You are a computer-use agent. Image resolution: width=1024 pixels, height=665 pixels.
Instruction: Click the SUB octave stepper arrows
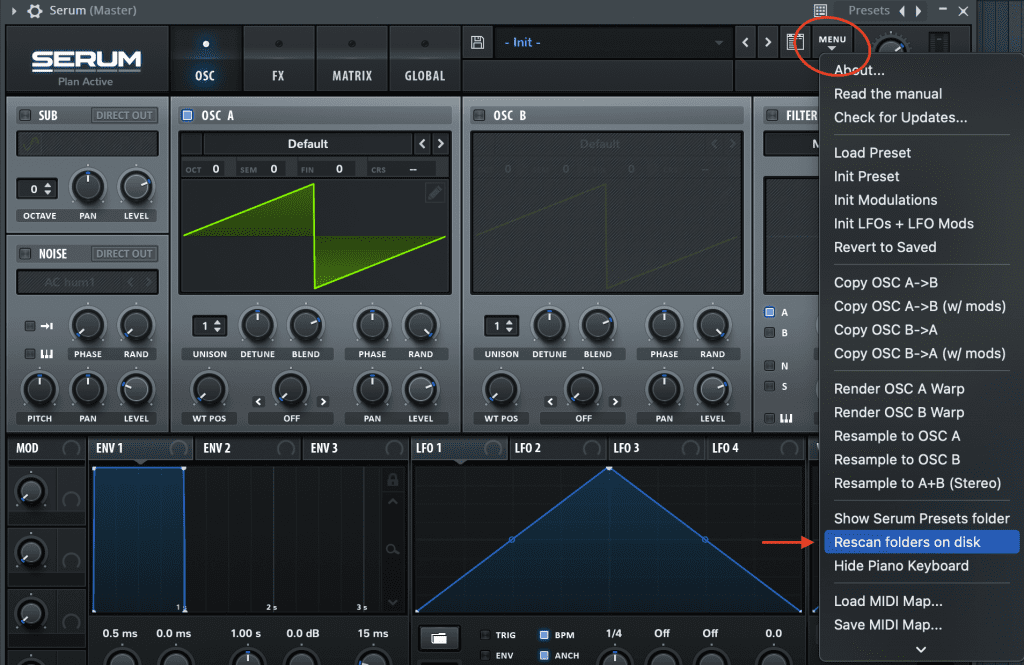tap(47, 189)
